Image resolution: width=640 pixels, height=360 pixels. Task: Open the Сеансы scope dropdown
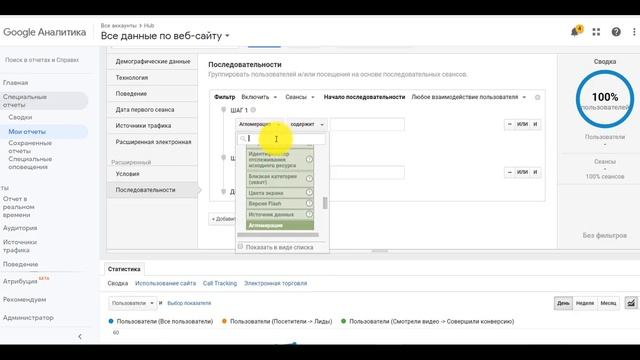tap(300, 97)
